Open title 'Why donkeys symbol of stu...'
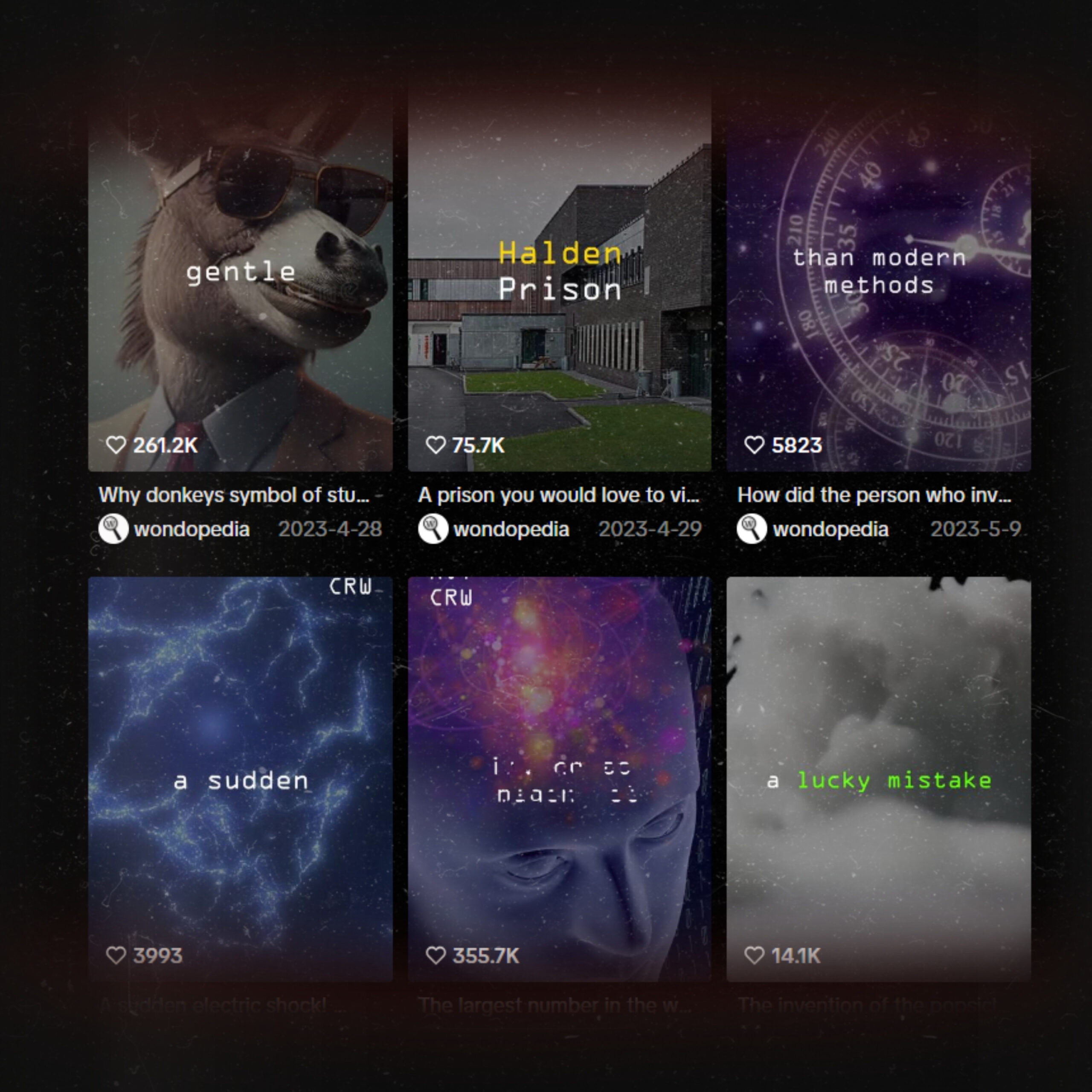Screen dimensions: 1092x1092 tap(234, 495)
